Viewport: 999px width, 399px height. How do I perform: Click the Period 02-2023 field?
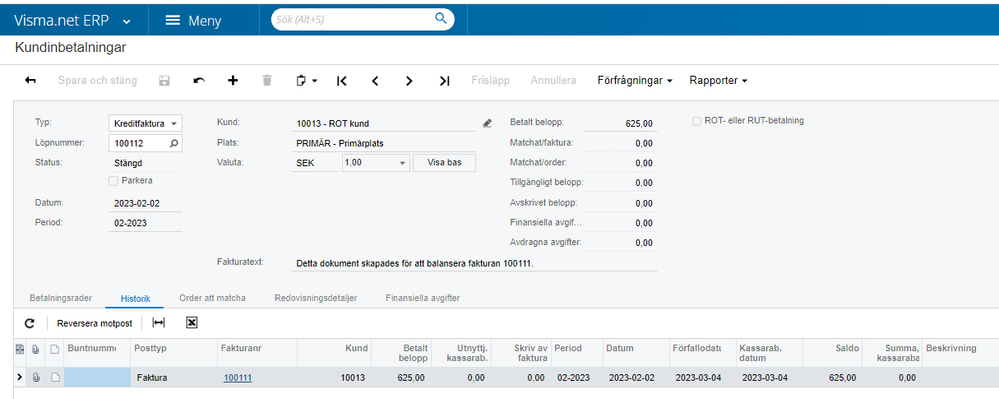(x=145, y=223)
